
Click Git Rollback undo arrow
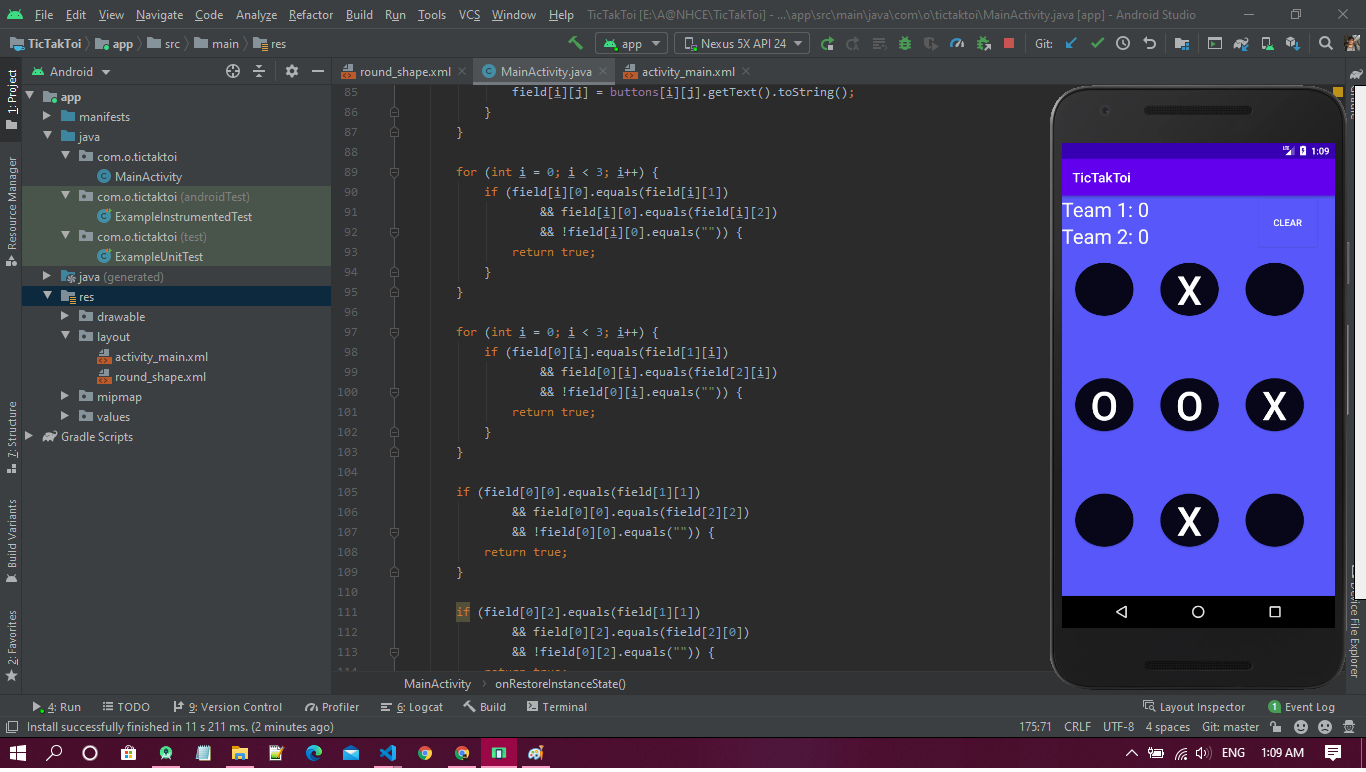pyautogui.click(x=1149, y=43)
